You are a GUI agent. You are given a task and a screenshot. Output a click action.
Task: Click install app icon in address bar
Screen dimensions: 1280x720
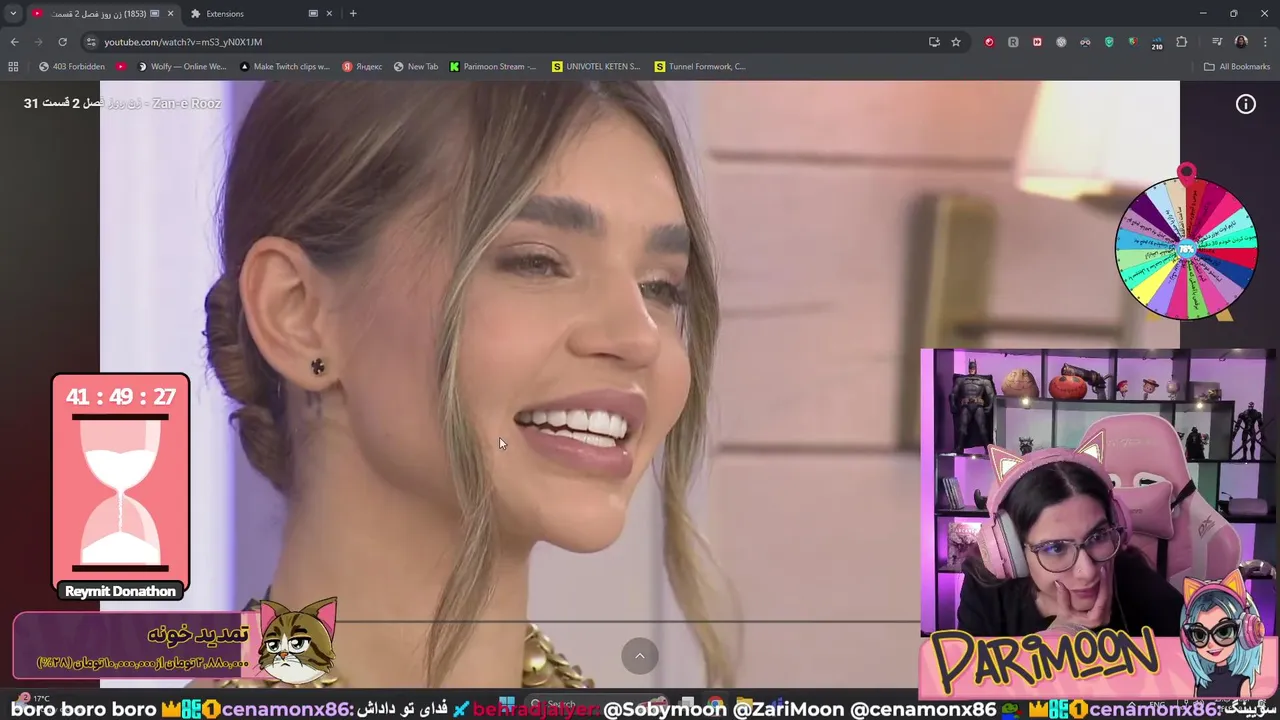tap(934, 42)
